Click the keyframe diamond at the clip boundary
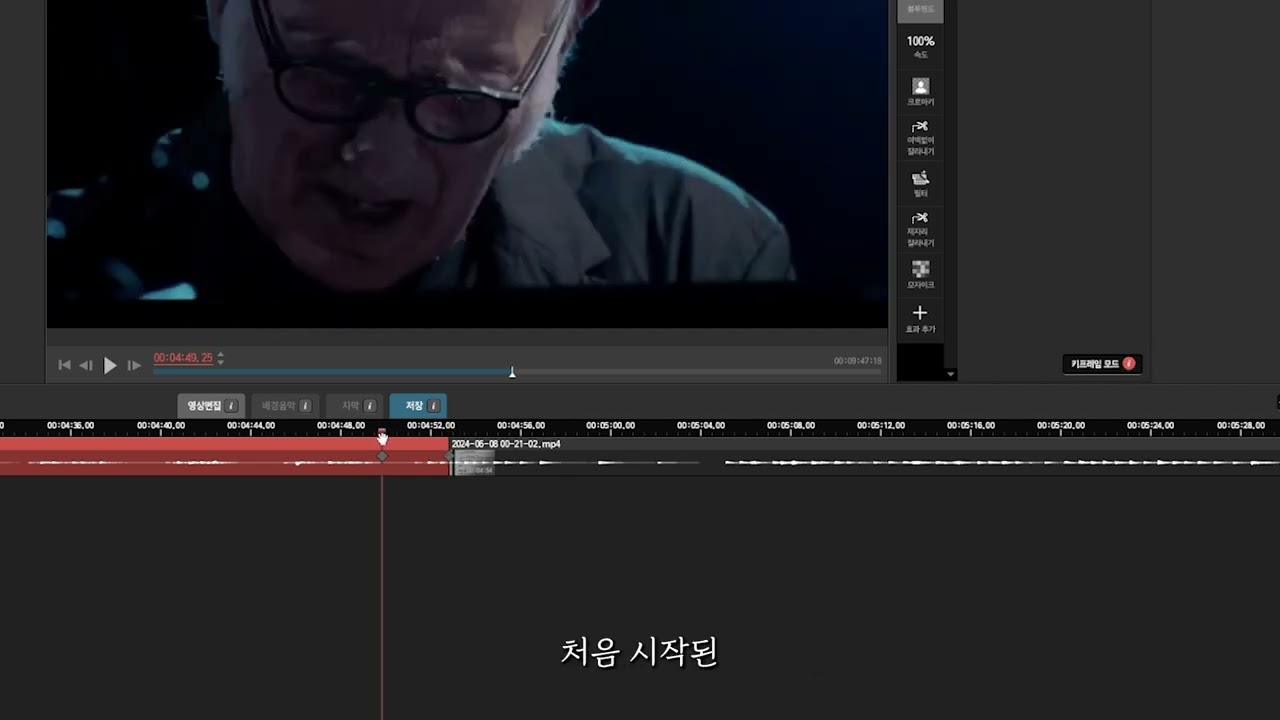 449,456
